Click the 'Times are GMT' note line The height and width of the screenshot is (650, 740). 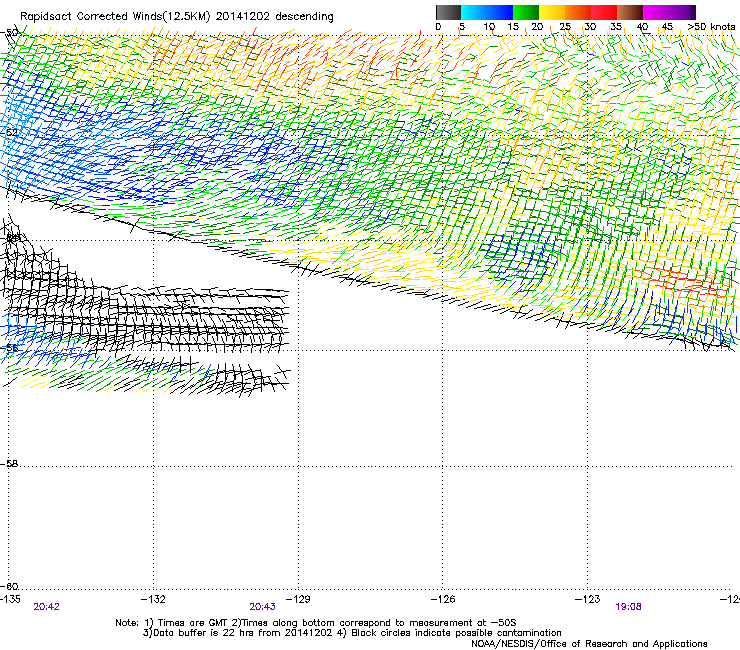pos(316,623)
